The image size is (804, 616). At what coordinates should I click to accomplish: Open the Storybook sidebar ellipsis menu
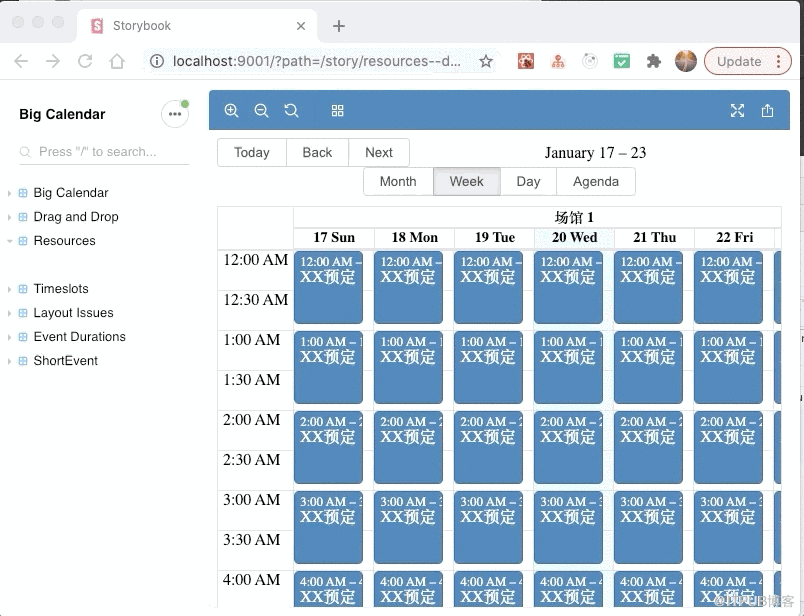click(x=175, y=114)
